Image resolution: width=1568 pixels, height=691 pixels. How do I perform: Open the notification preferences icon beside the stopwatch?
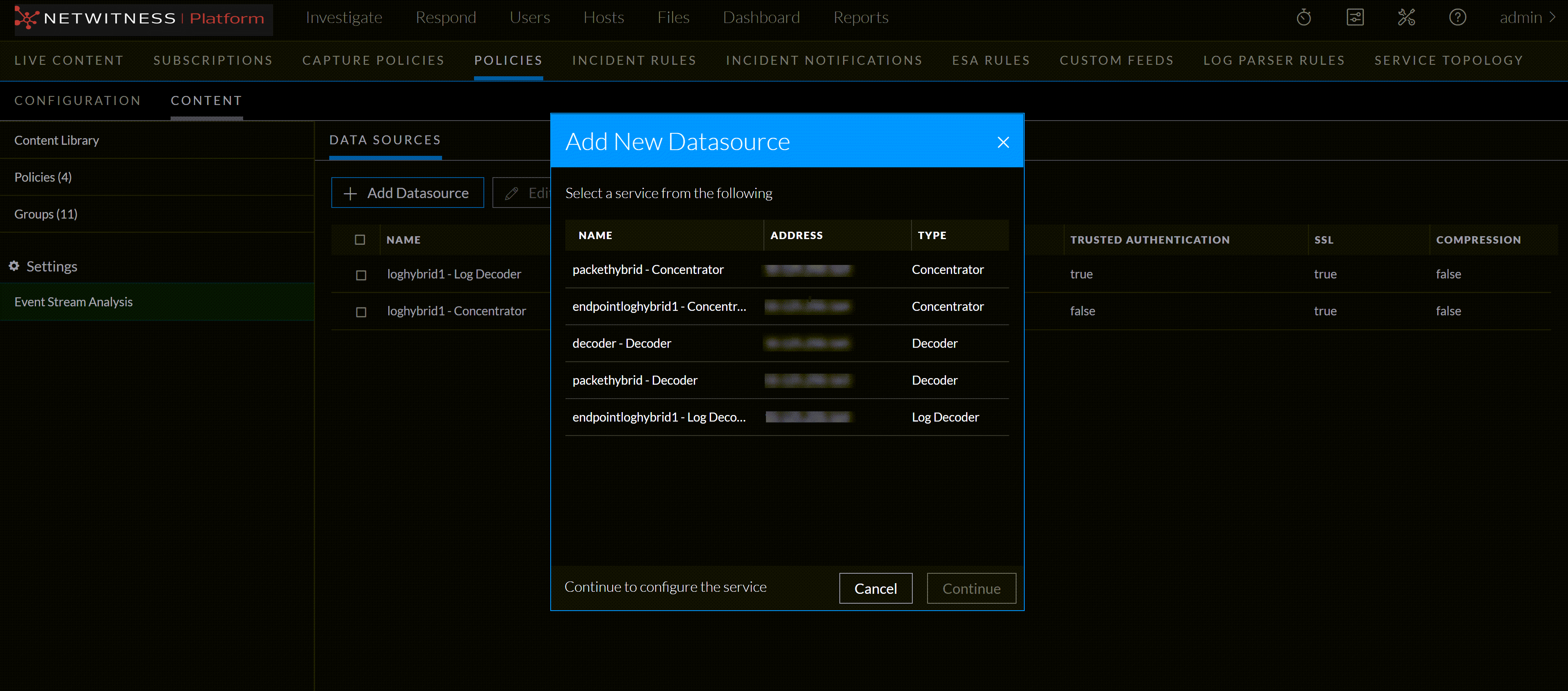(1356, 17)
